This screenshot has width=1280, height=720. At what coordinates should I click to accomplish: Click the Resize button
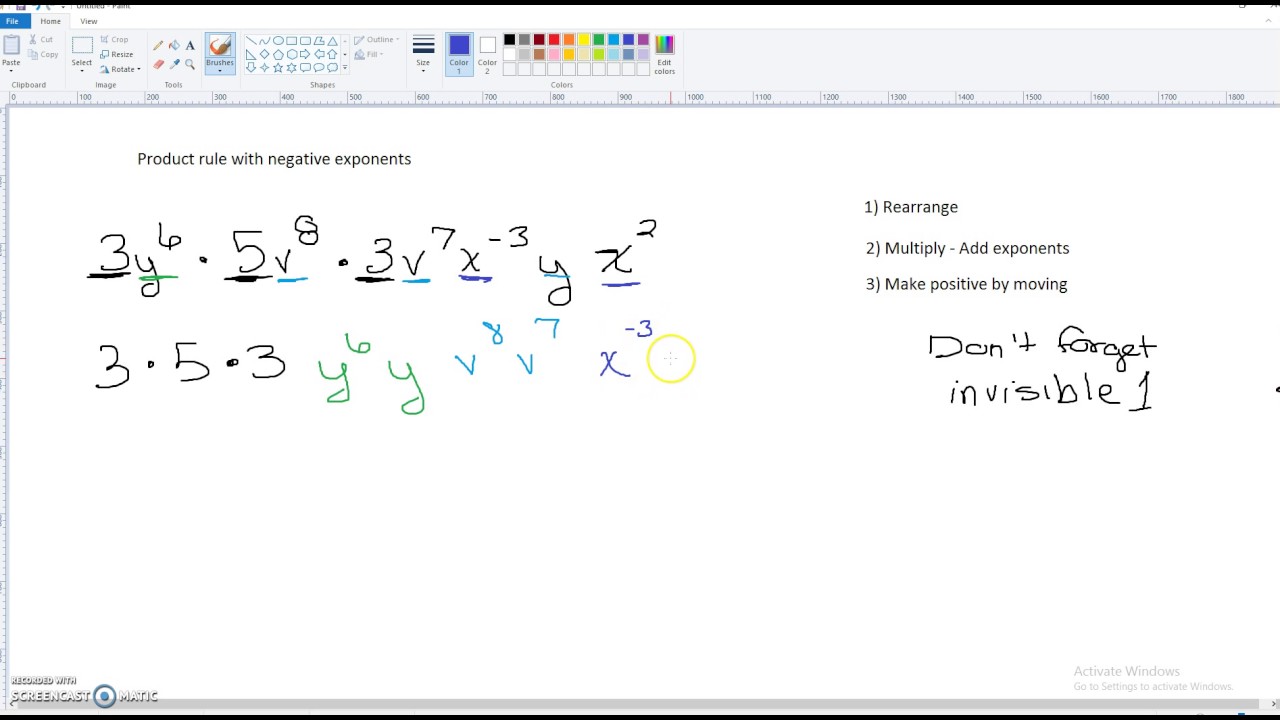tap(117, 54)
